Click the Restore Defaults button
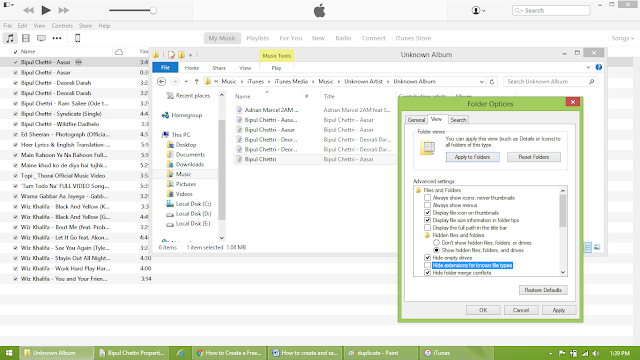The width and height of the screenshot is (640, 360). (x=543, y=290)
